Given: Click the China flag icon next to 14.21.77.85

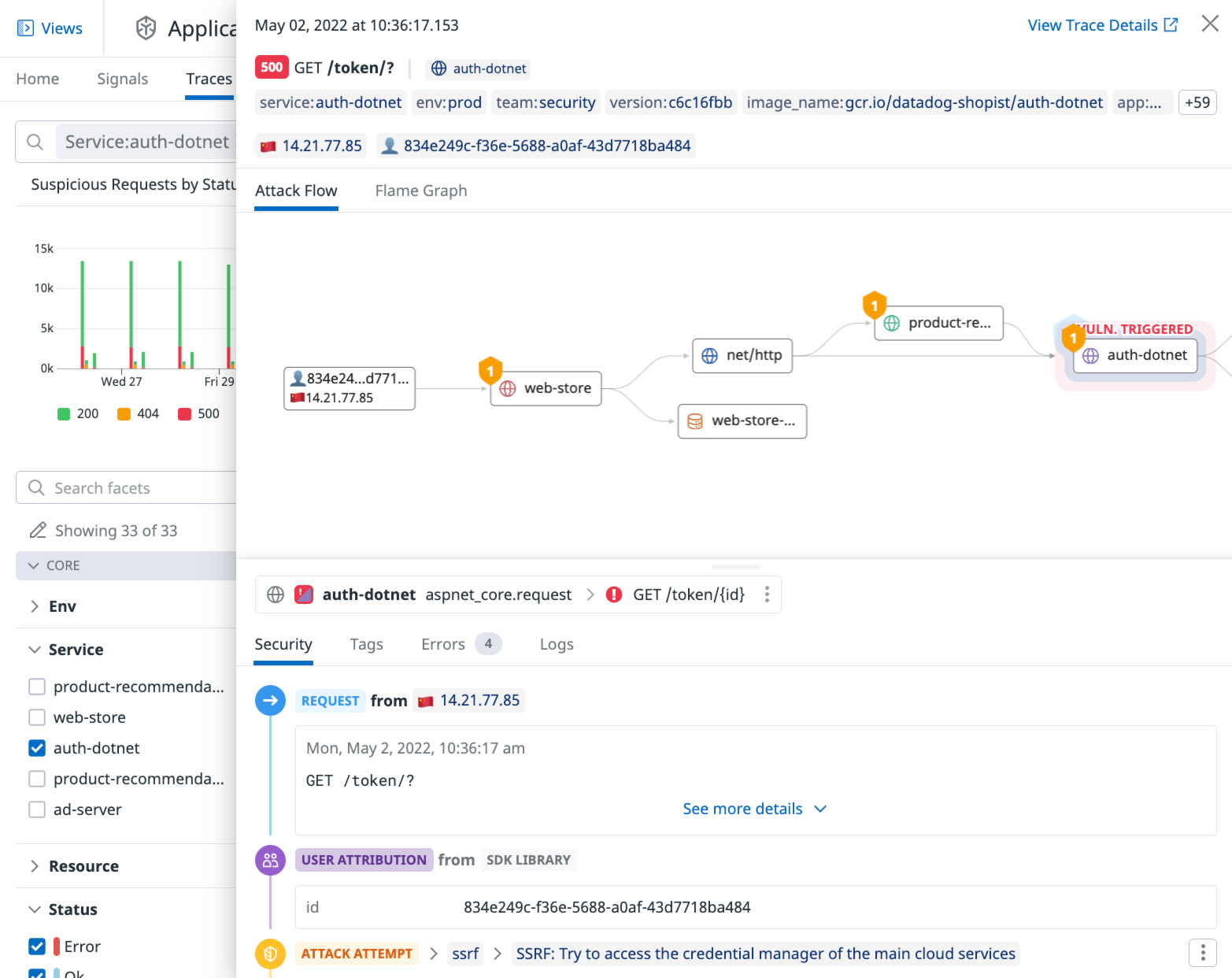Looking at the screenshot, I should (268, 145).
